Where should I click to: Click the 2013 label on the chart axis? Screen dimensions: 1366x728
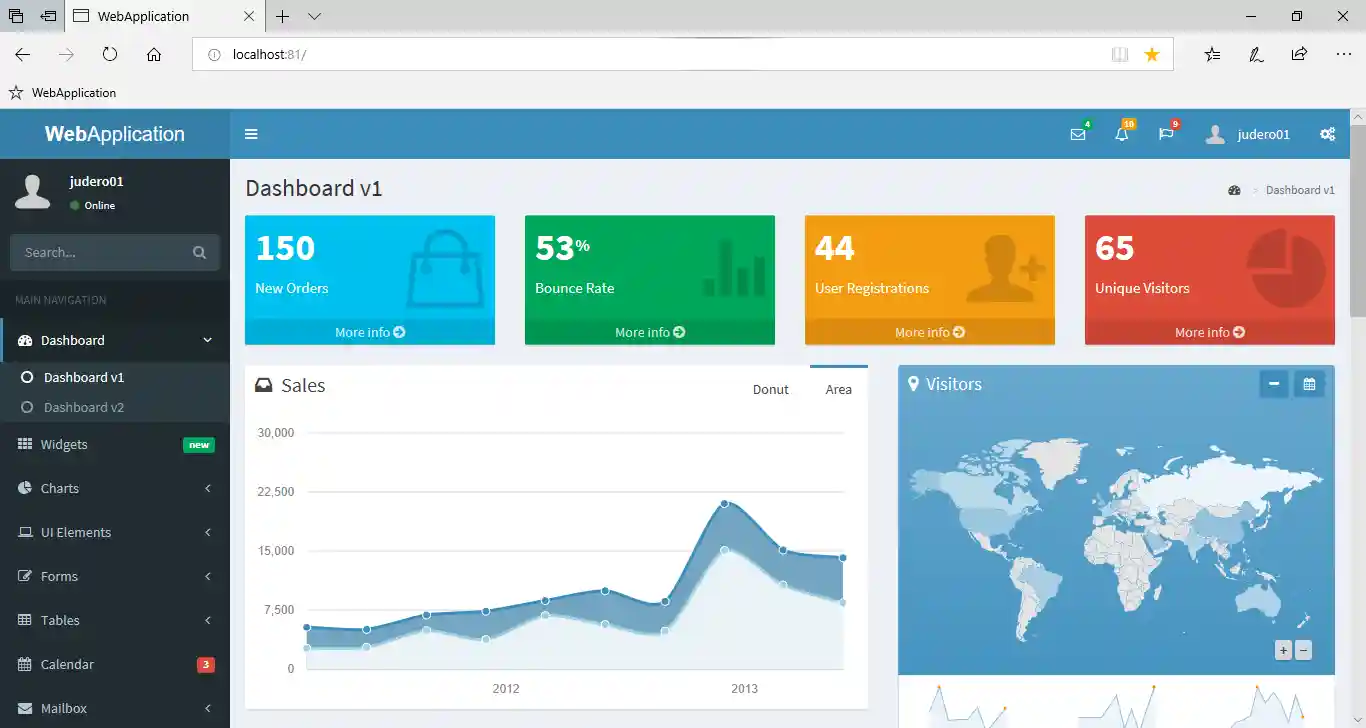pyautogui.click(x=745, y=689)
